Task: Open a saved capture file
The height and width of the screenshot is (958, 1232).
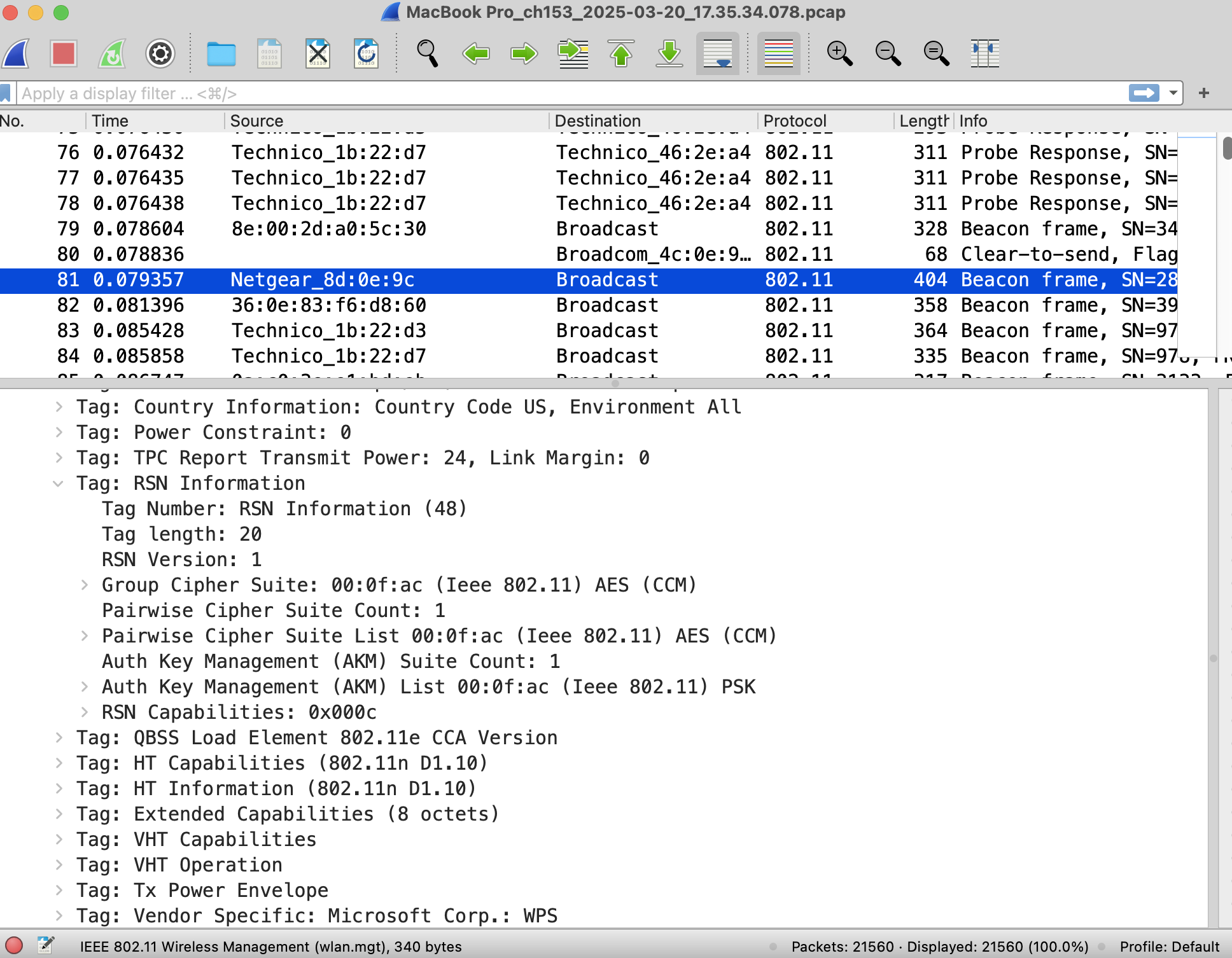Action: click(221, 53)
